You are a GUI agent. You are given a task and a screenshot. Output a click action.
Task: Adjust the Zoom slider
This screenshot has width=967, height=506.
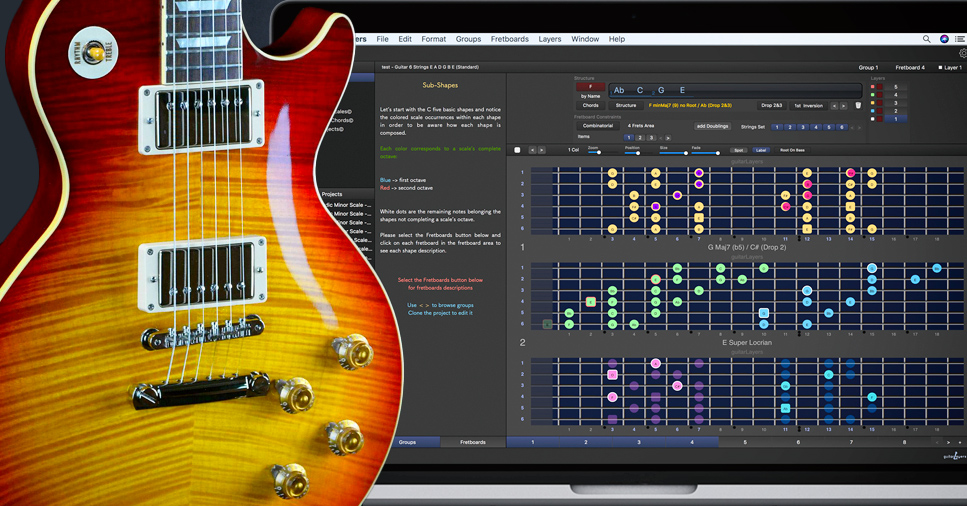click(598, 153)
